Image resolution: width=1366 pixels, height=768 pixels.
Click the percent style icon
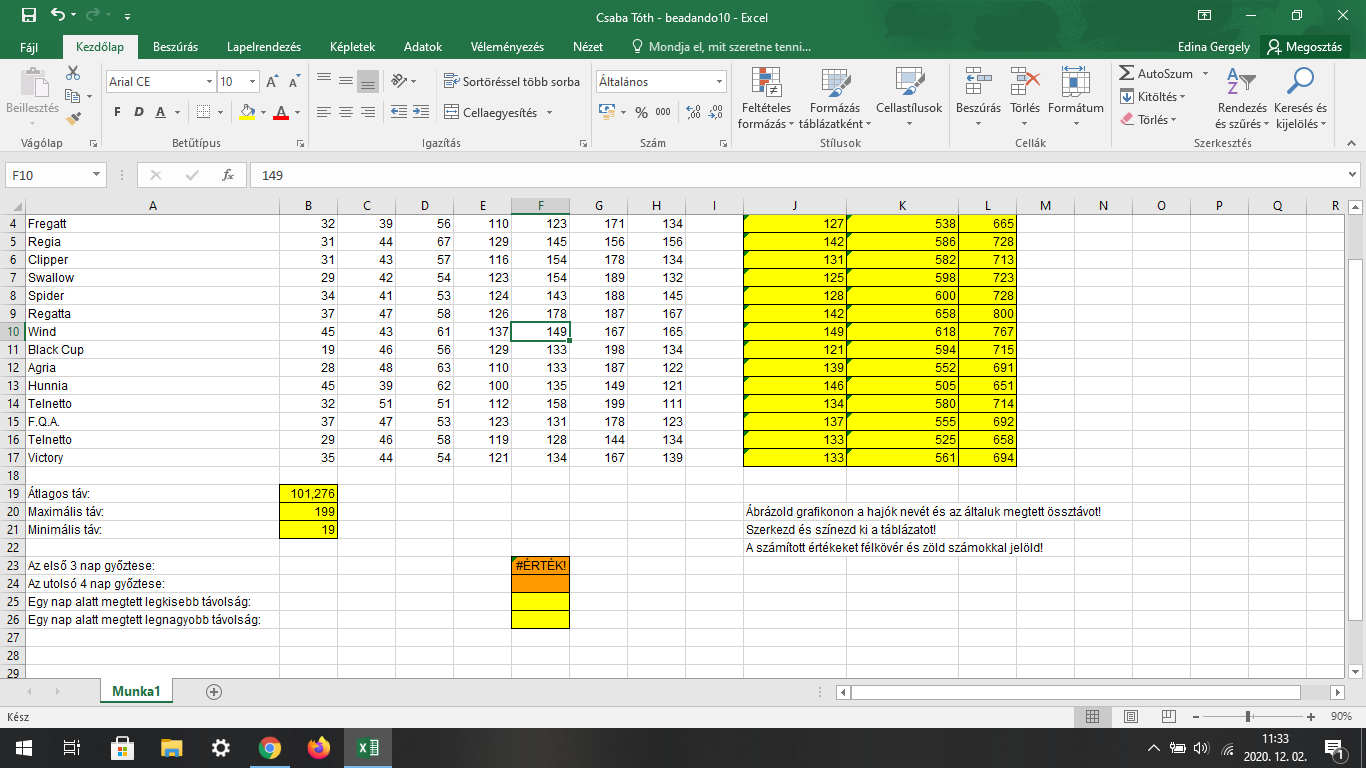coord(640,112)
